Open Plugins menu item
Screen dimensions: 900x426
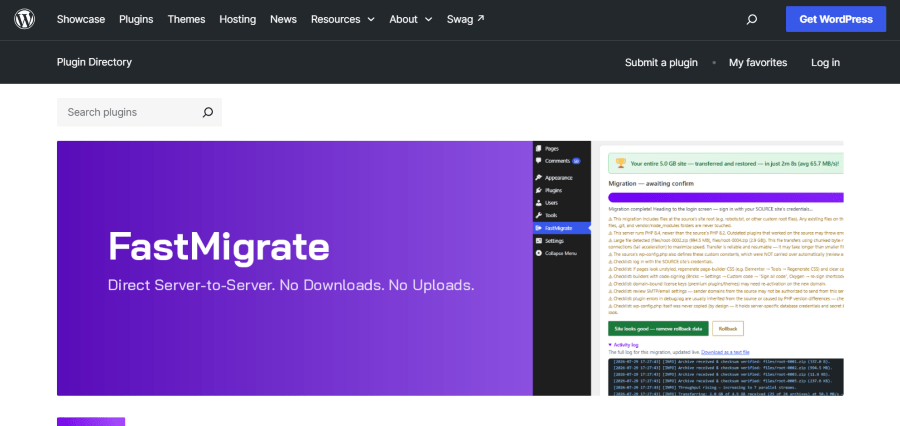(136, 19)
